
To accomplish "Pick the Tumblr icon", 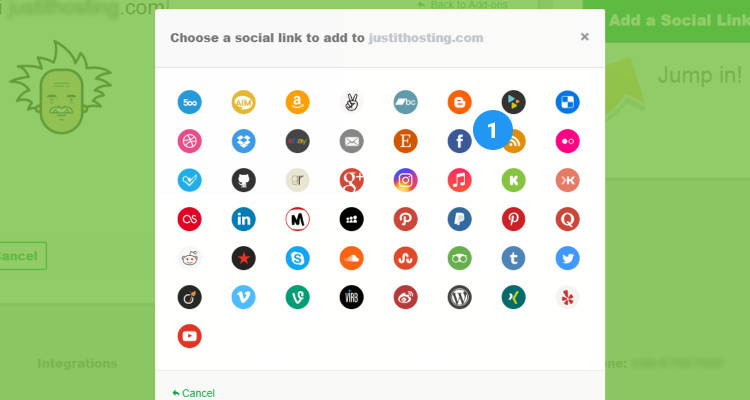I will pyautogui.click(x=513, y=258).
